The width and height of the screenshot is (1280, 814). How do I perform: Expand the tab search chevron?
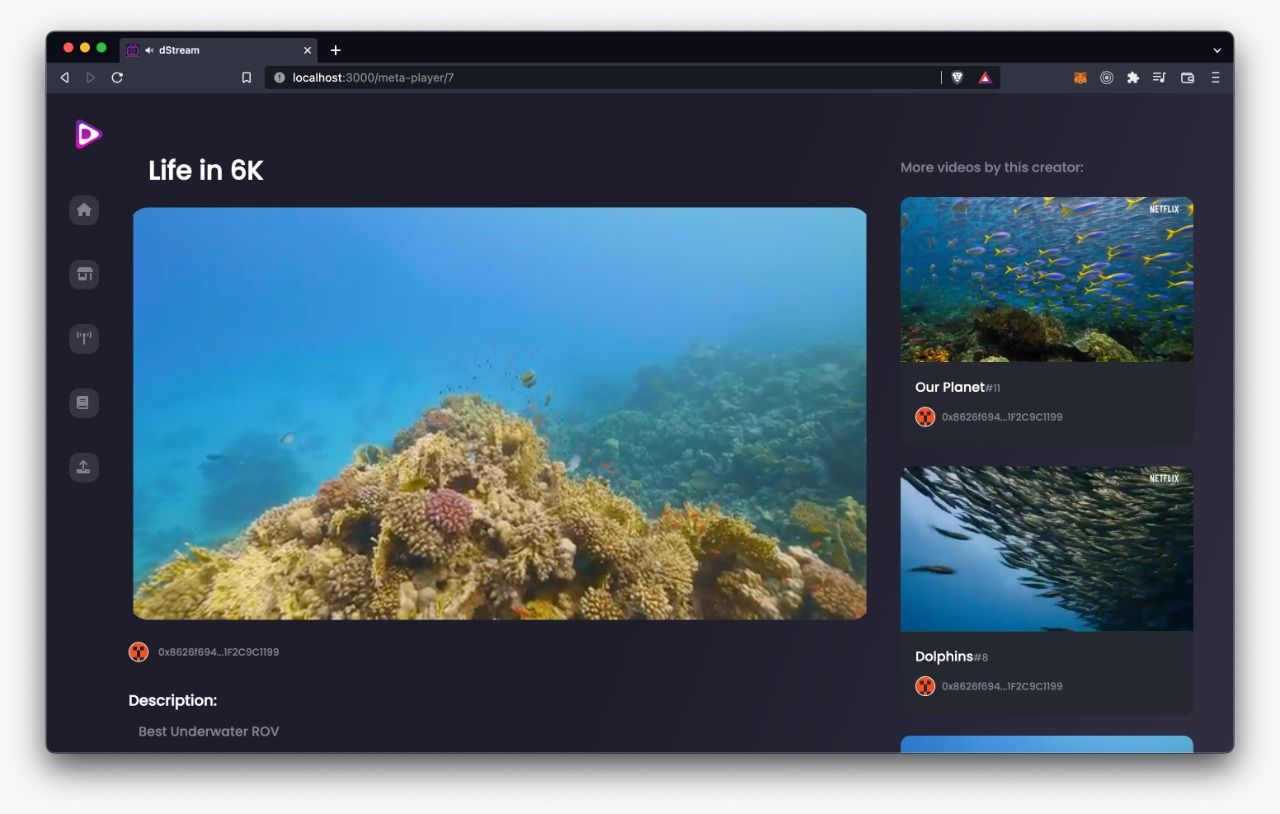(x=1217, y=50)
